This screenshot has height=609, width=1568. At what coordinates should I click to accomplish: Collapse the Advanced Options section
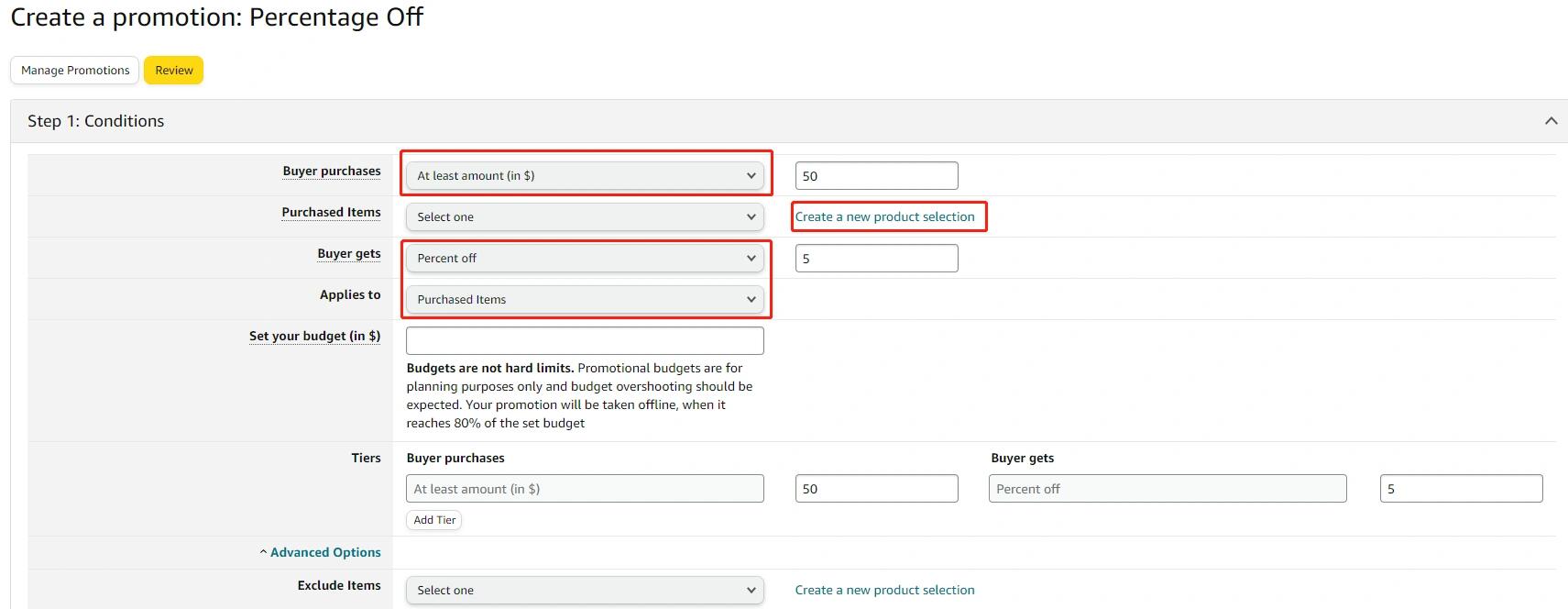click(320, 552)
